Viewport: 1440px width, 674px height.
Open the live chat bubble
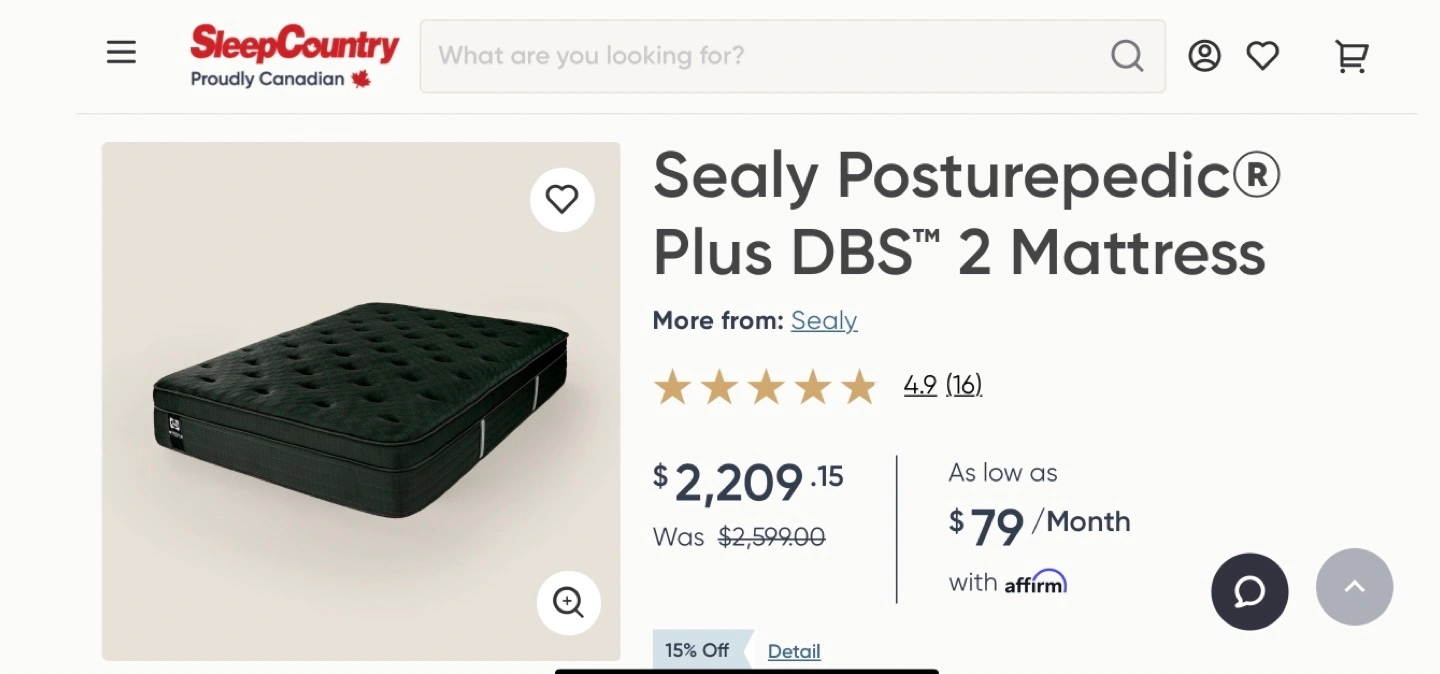[x=1250, y=591]
